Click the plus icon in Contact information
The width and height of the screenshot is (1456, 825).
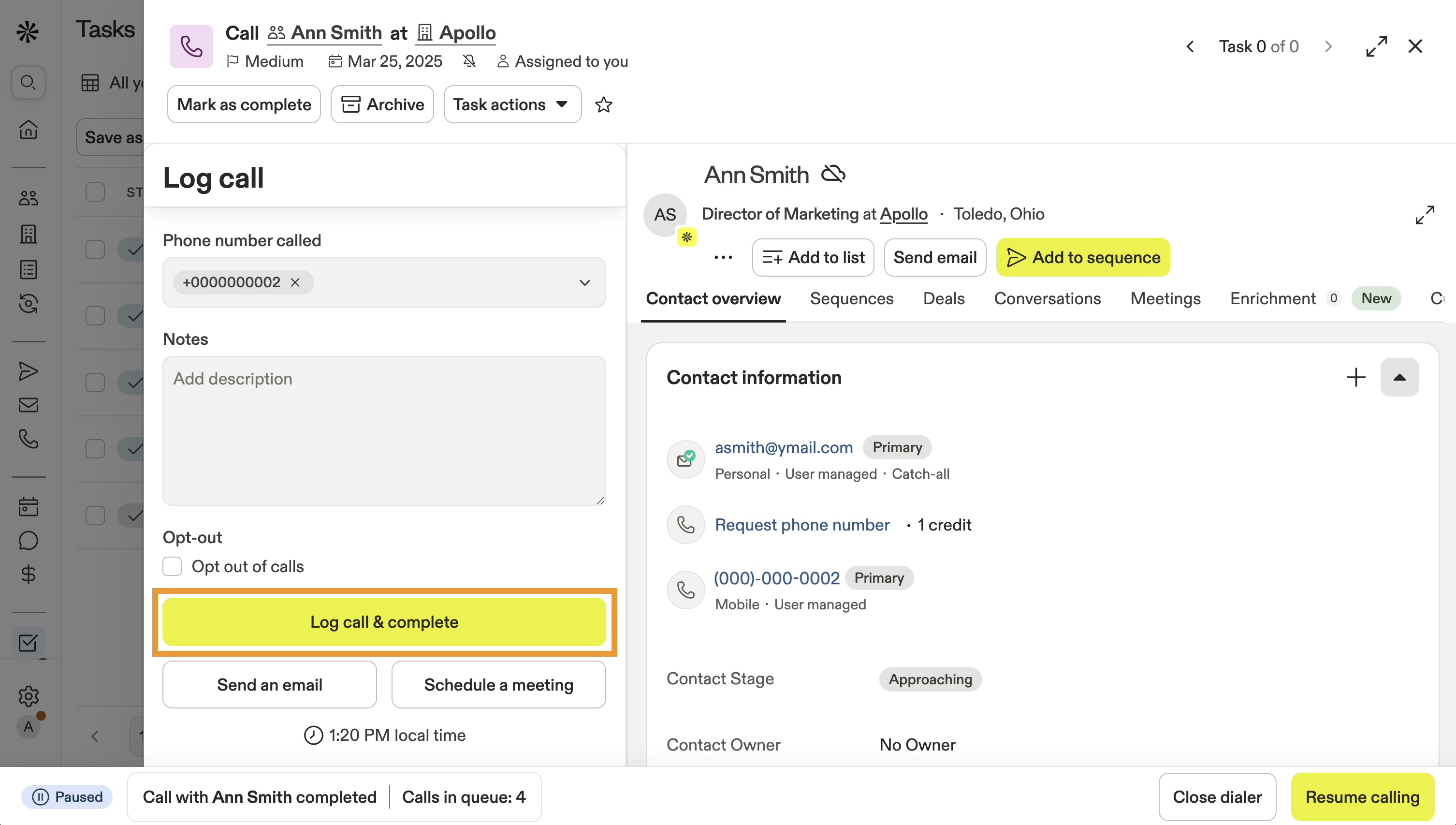1356,377
